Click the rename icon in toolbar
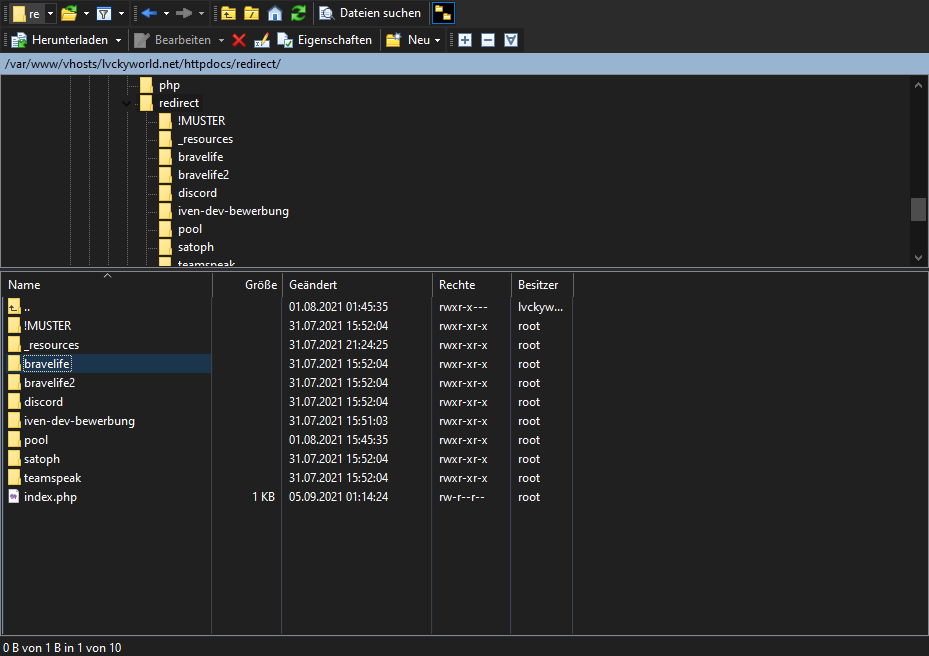 point(262,40)
